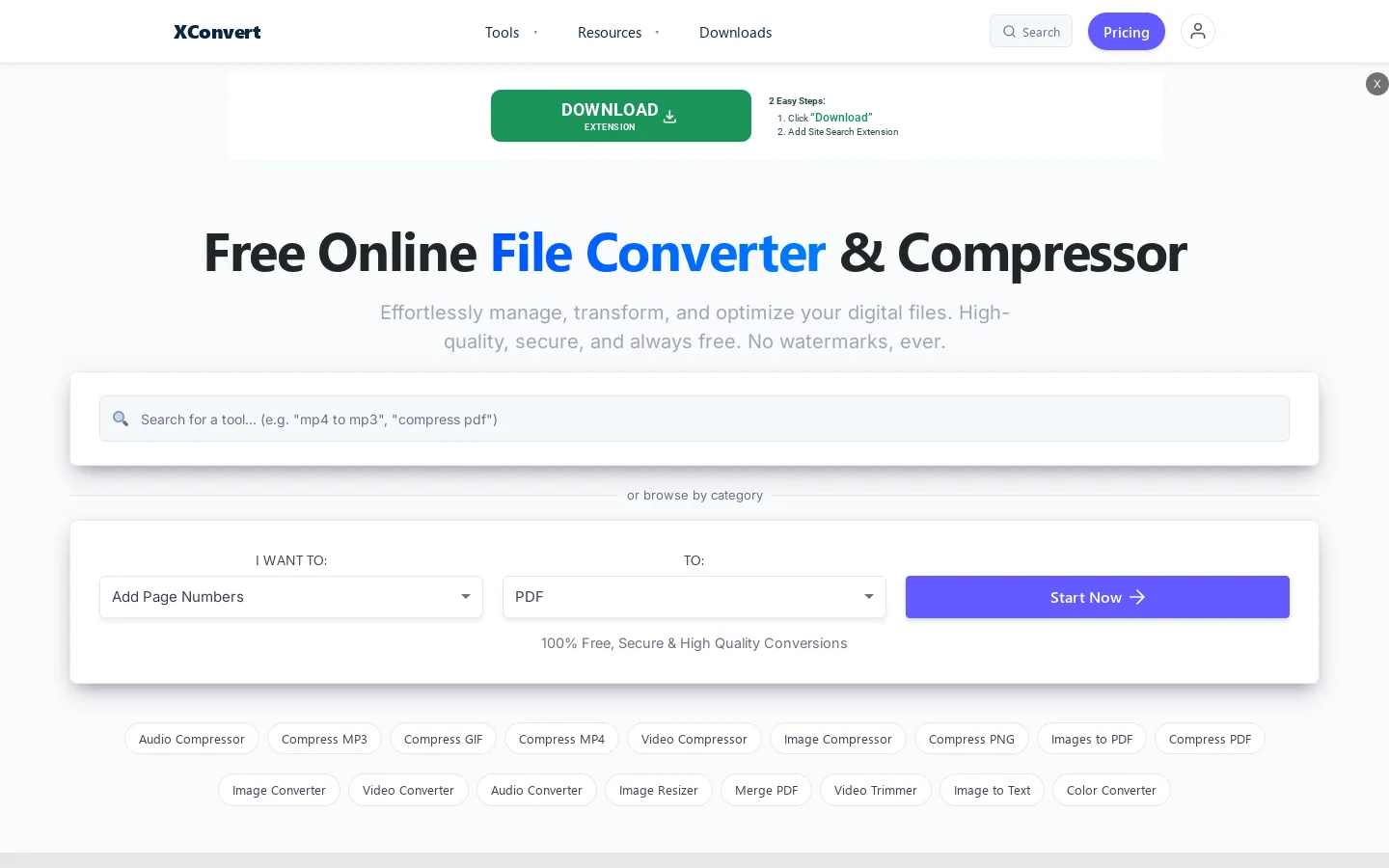Click the magnifier icon in tool search
1389x868 pixels.
[121, 419]
